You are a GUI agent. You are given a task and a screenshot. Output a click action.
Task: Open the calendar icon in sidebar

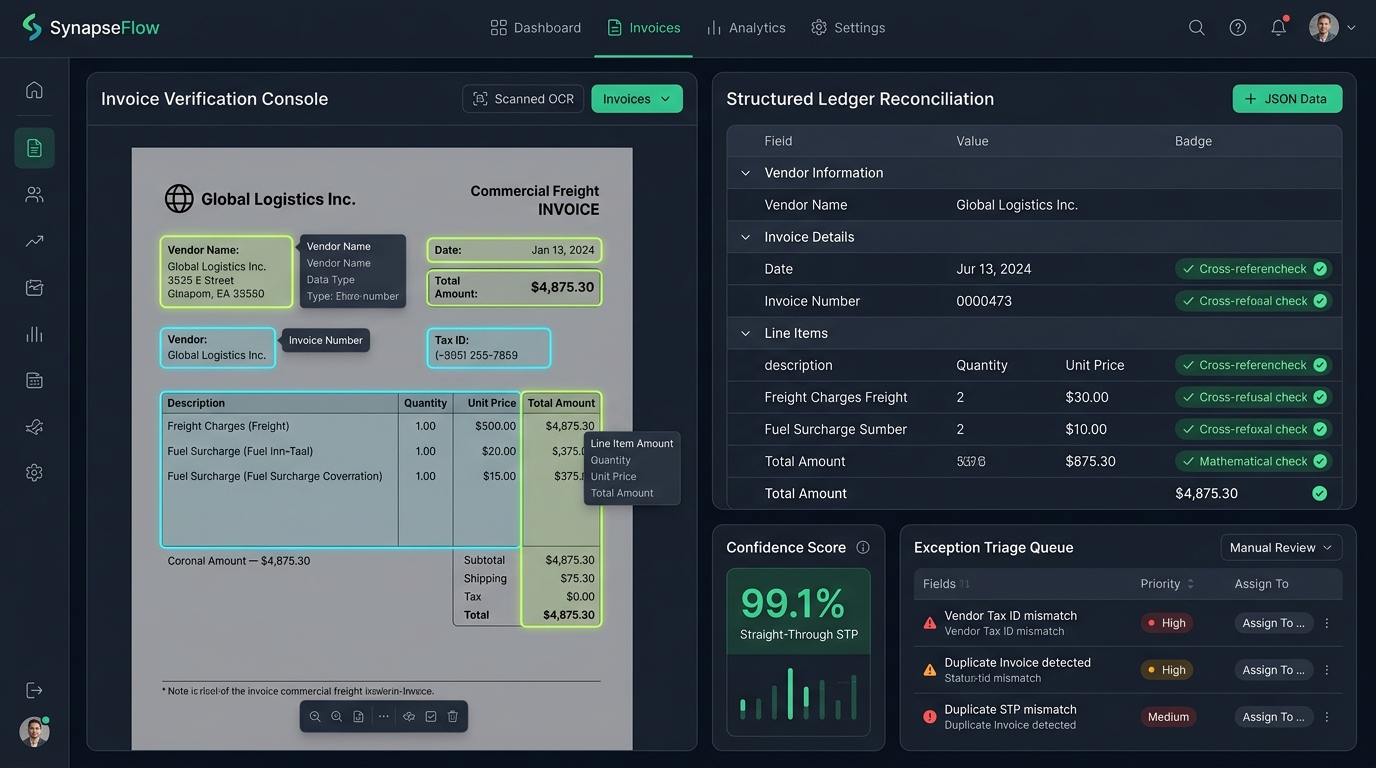click(x=34, y=380)
